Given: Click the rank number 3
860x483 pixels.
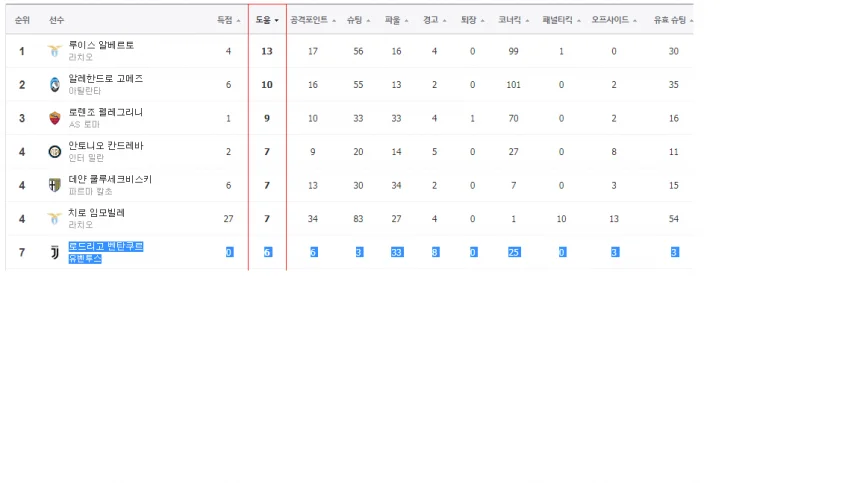Looking at the screenshot, I should 22,118.
